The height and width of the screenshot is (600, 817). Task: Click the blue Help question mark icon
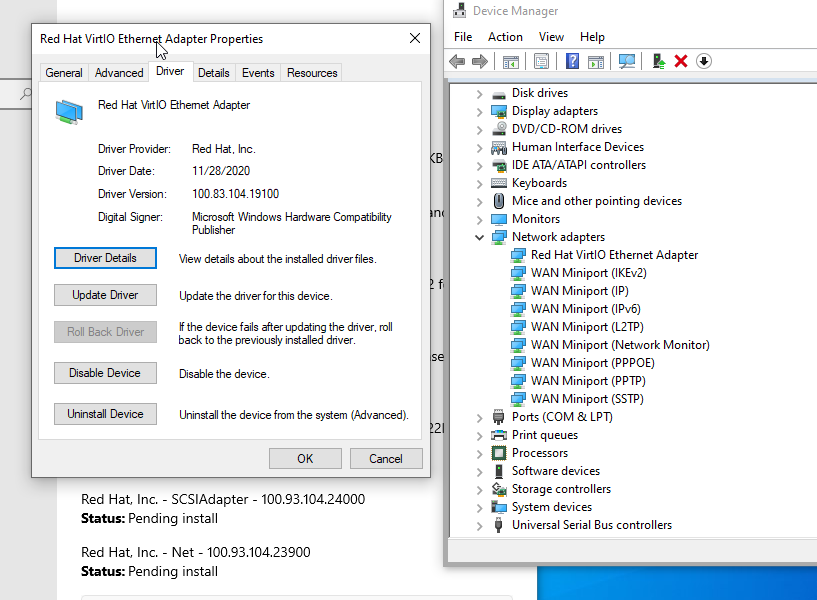click(x=572, y=61)
